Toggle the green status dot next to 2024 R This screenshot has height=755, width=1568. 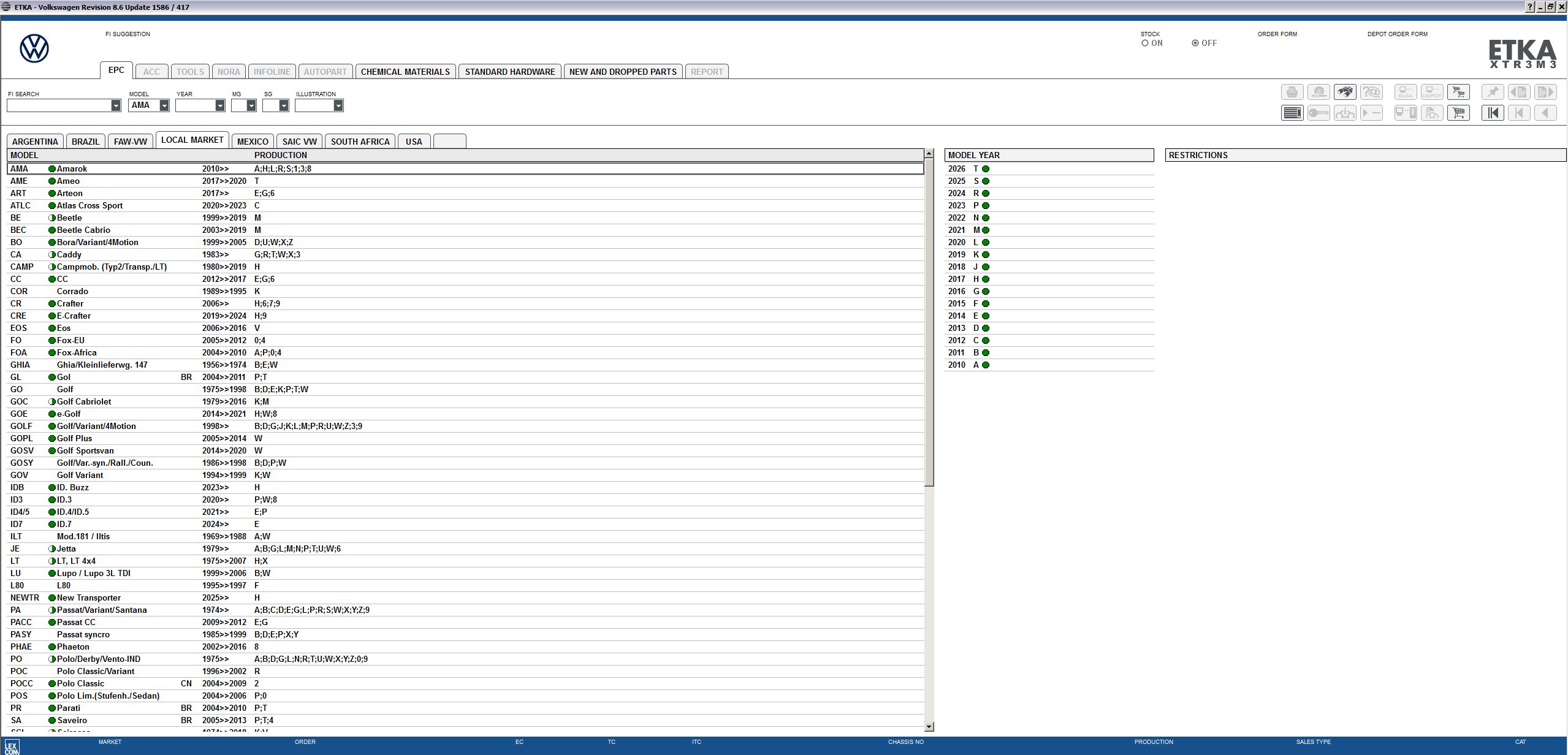984,193
